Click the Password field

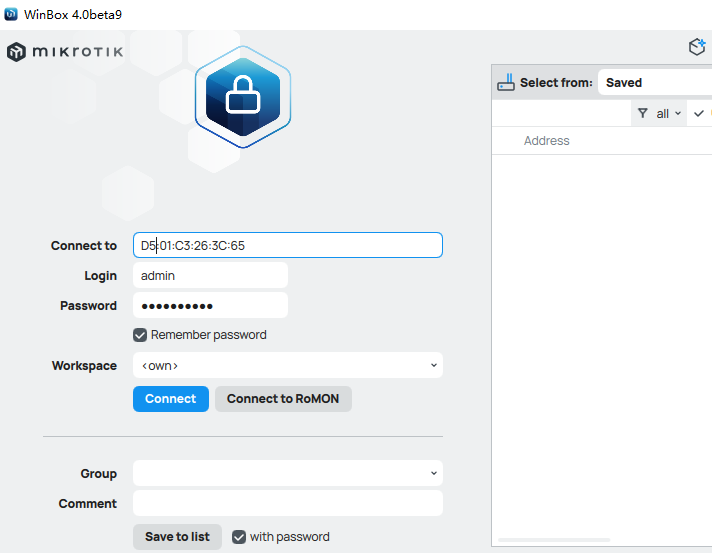click(210, 306)
